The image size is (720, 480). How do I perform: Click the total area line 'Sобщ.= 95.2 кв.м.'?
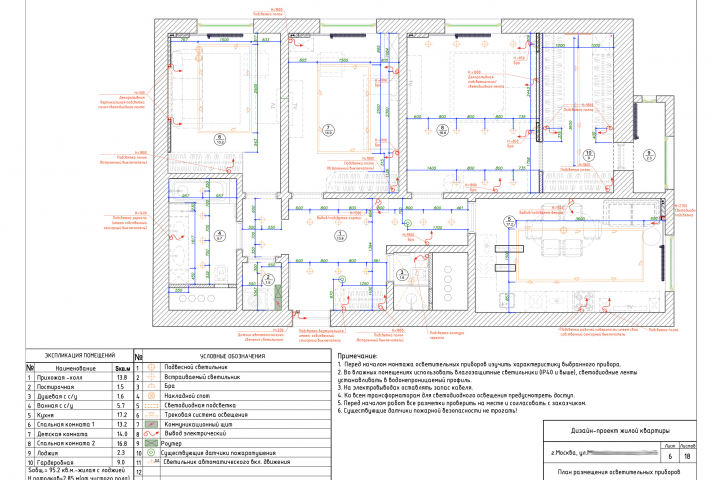(x=76, y=470)
